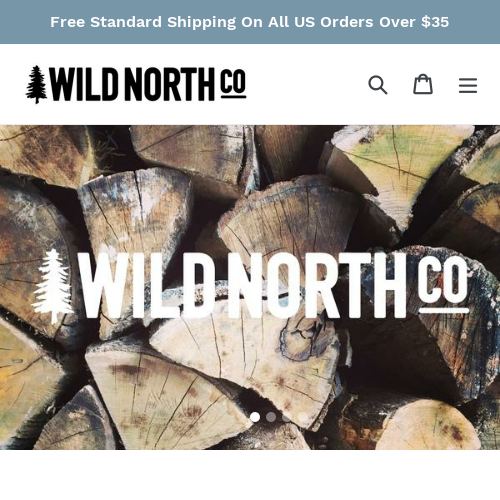Open the shopping bag cart icon
Screen dimensions: 500x500
tap(423, 84)
